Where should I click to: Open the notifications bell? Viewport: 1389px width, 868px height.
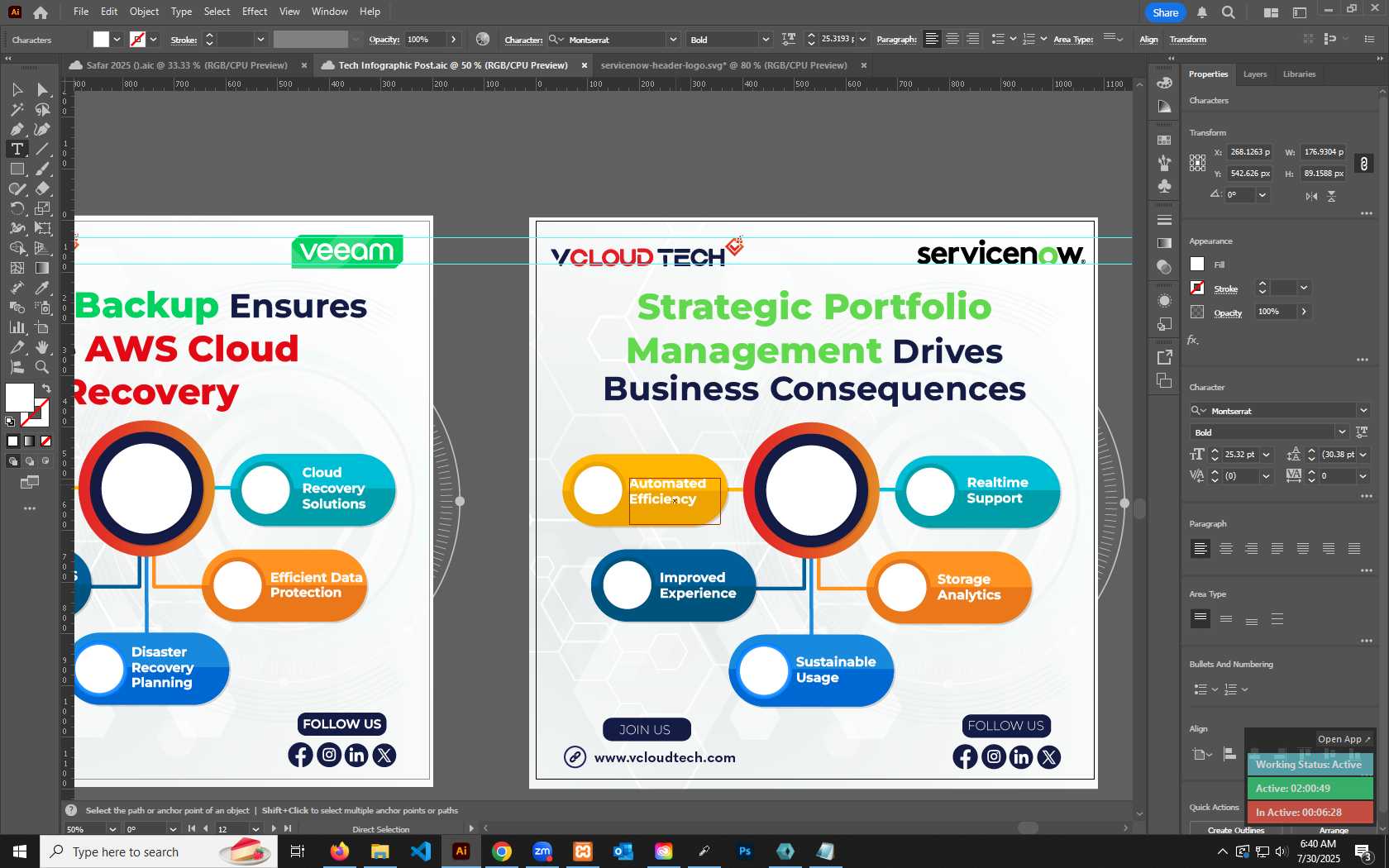point(1202,12)
